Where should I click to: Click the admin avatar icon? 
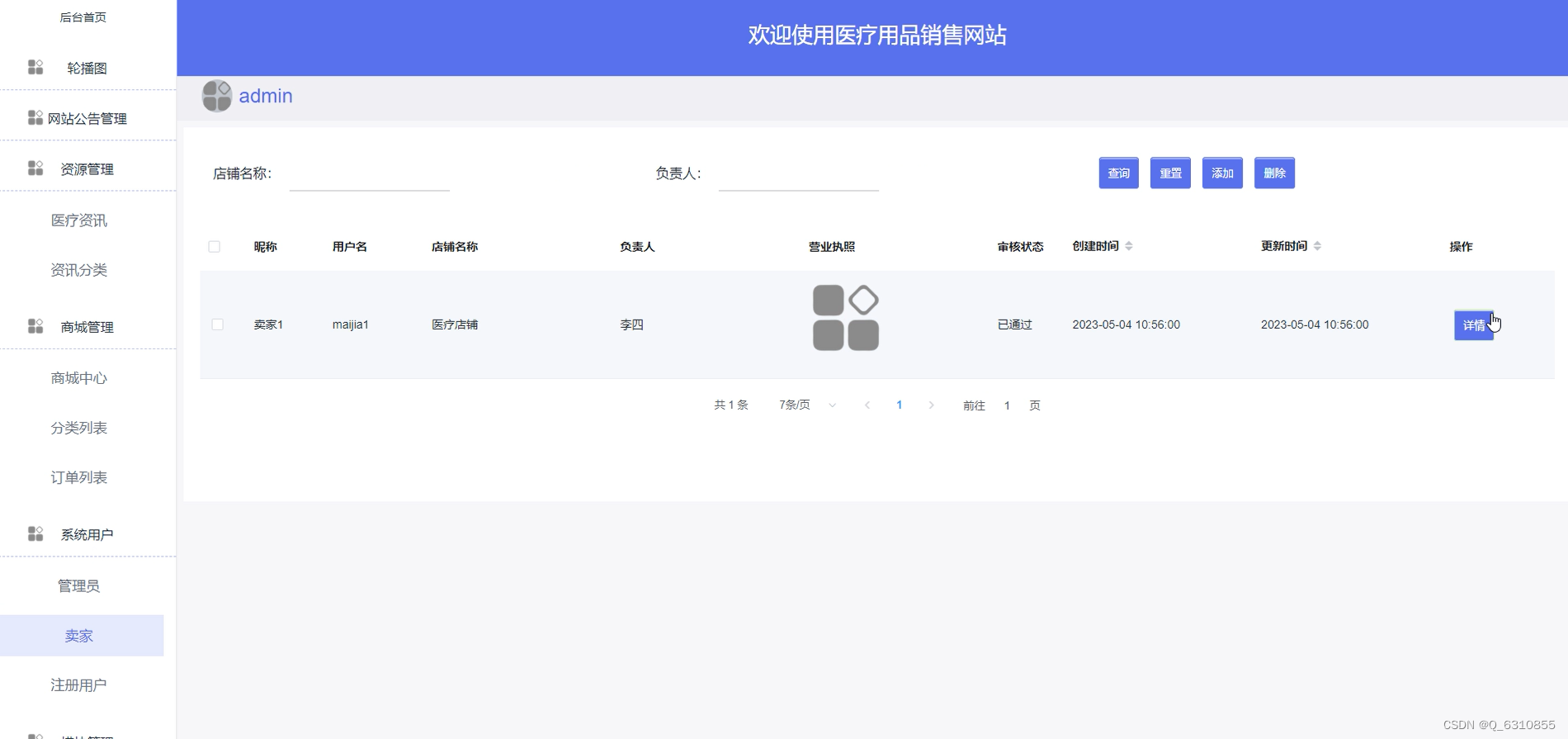pos(217,96)
